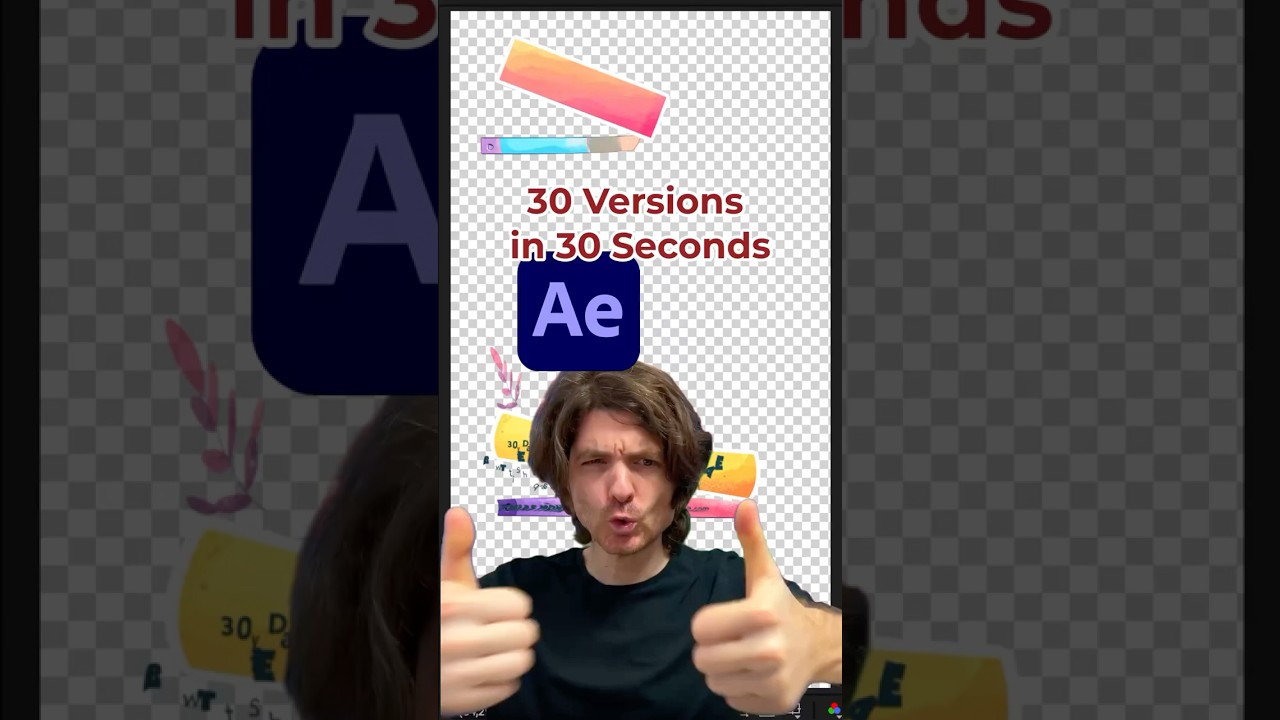The height and width of the screenshot is (720, 1280).
Task: Select the "in 30 Seconds" text line
Action: coord(640,246)
